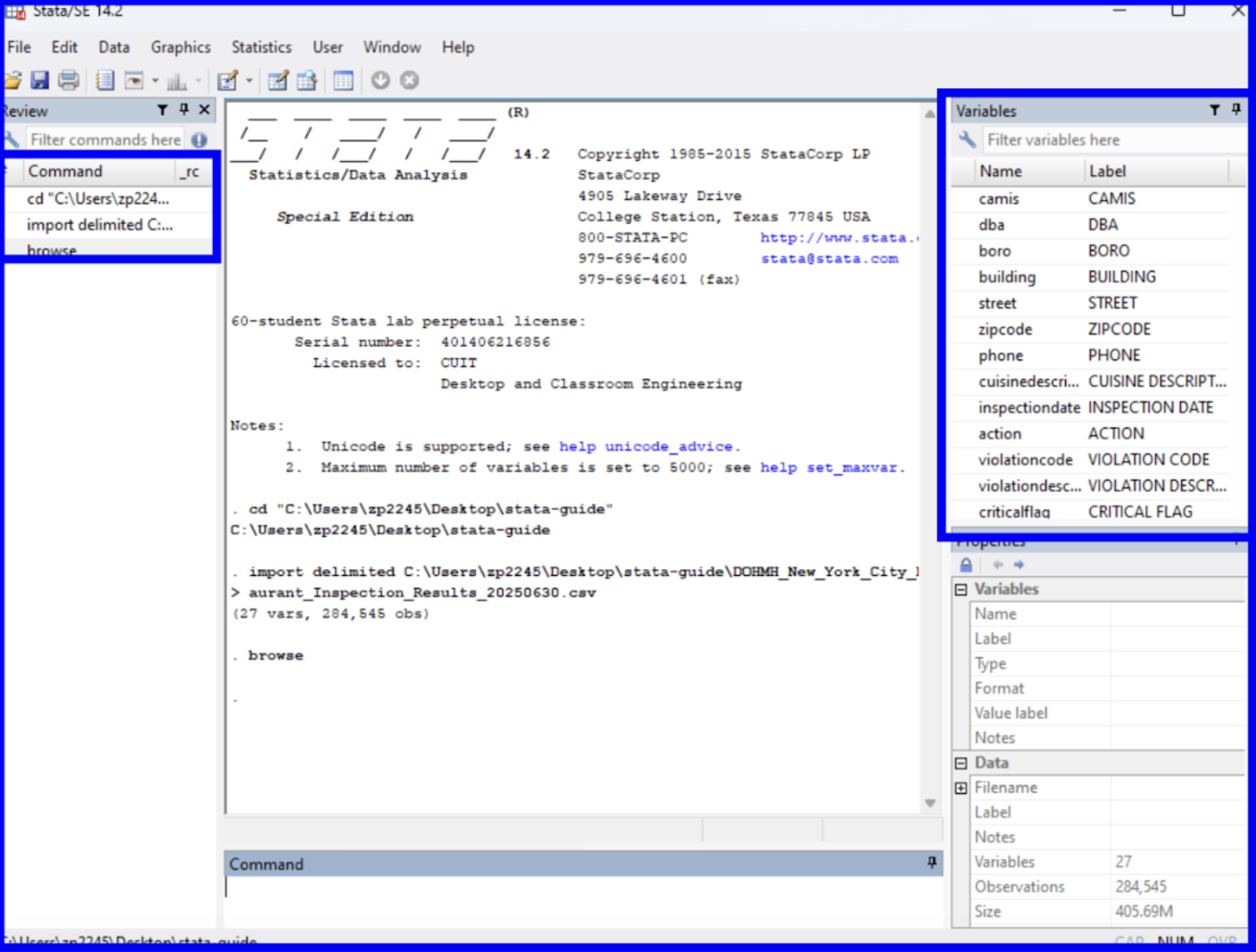The image size is (1256, 952).
Task: Open the Variables Manager icon
Action: (x=343, y=80)
